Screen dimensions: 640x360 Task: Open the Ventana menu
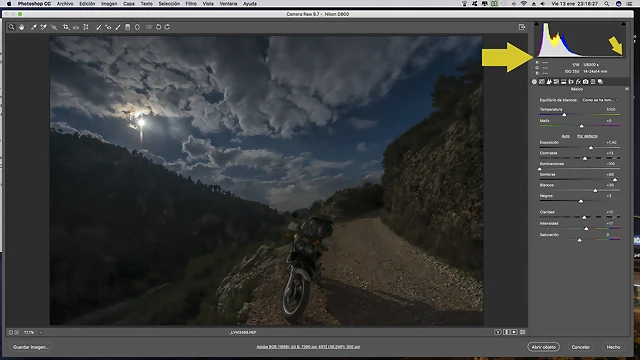tap(228, 4)
